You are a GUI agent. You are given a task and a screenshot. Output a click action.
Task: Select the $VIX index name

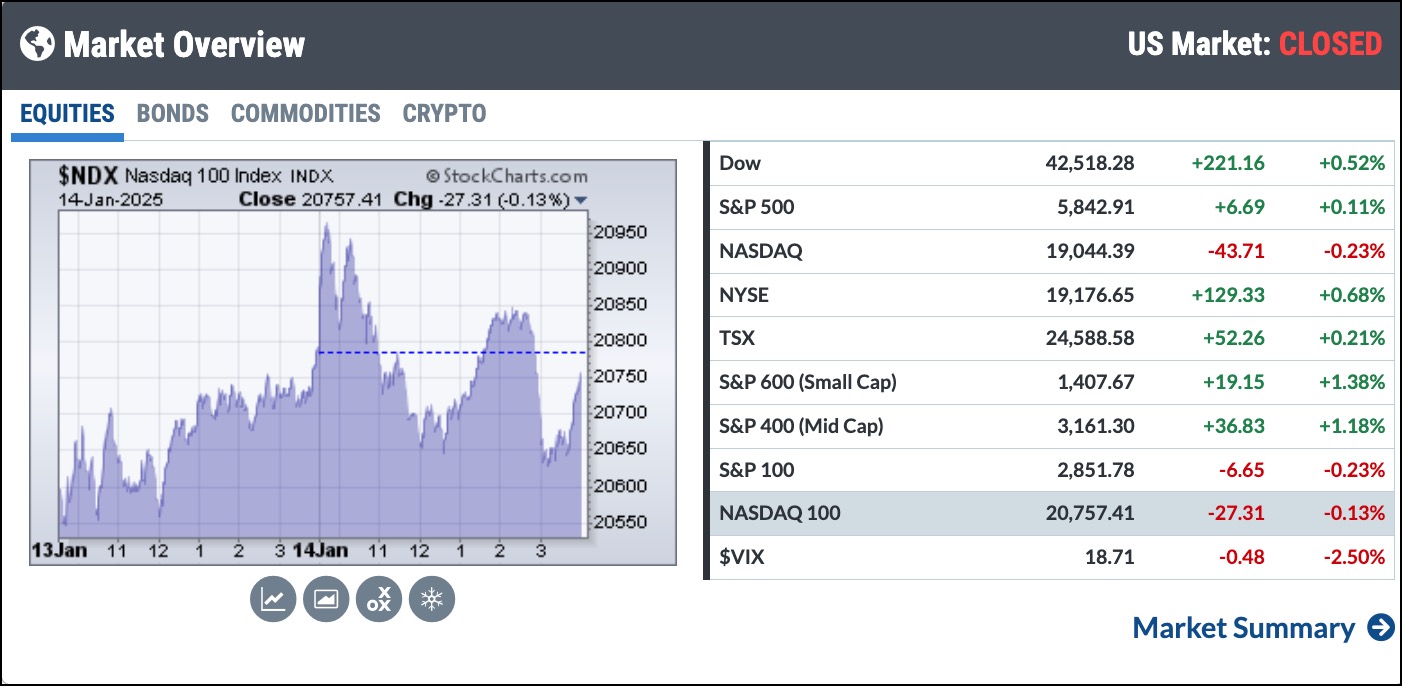pyautogui.click(x=742, y=557)
